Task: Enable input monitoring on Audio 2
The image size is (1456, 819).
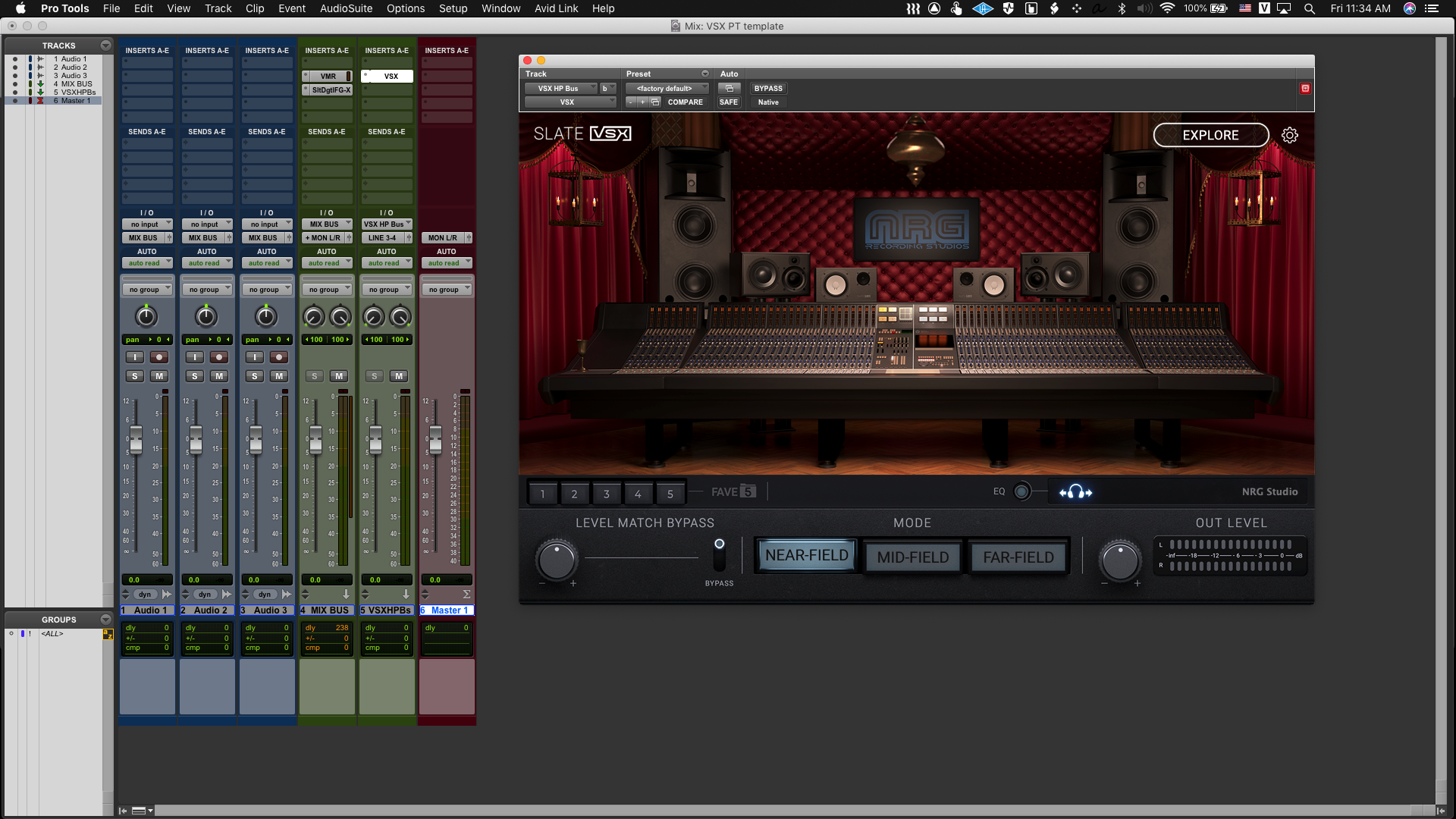Action: [195, 357]
